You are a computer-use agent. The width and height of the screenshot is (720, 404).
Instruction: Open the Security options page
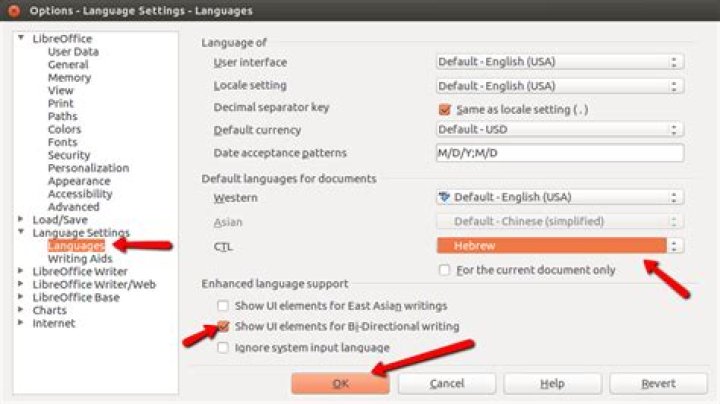point(69,155)
